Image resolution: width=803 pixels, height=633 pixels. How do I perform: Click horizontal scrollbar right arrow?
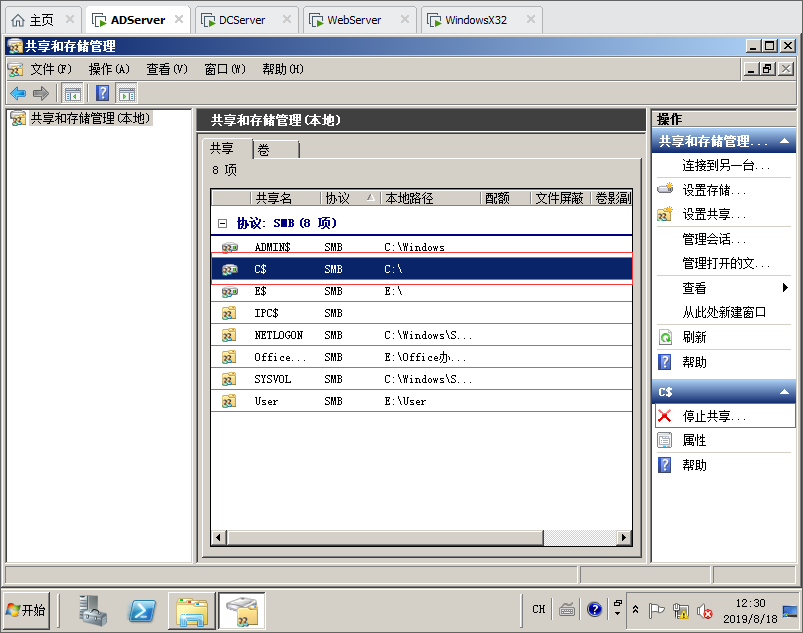tap(623, 537)
